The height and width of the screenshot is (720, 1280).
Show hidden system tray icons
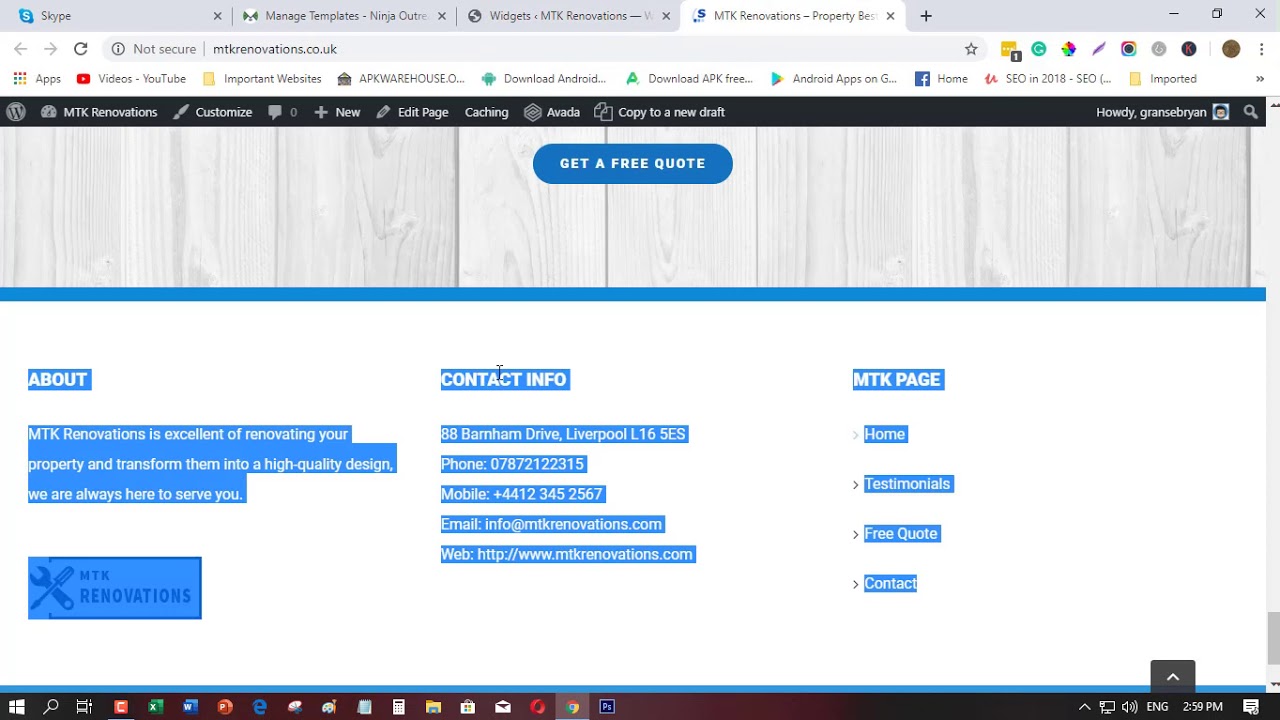click(1084, 707)
